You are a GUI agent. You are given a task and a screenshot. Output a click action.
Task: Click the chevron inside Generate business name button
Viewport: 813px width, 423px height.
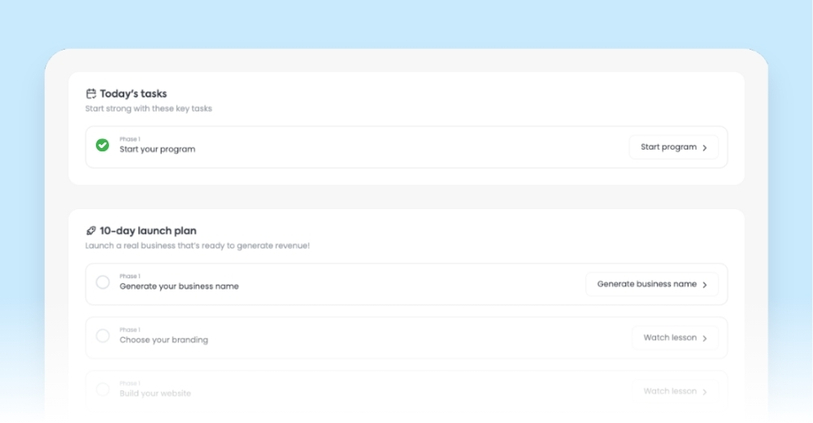click(705, 285)
